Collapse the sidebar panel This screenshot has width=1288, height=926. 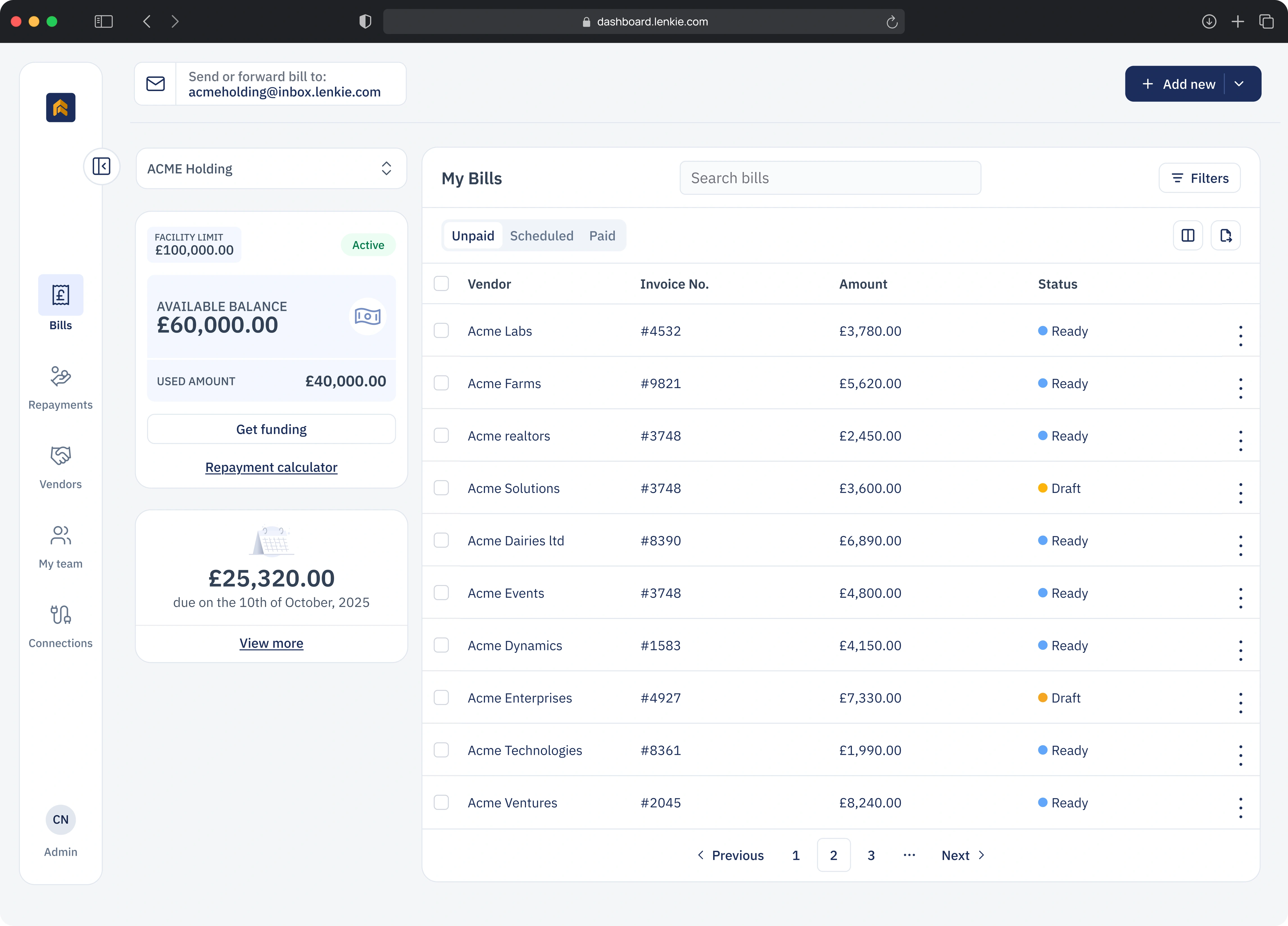(102, 166)
